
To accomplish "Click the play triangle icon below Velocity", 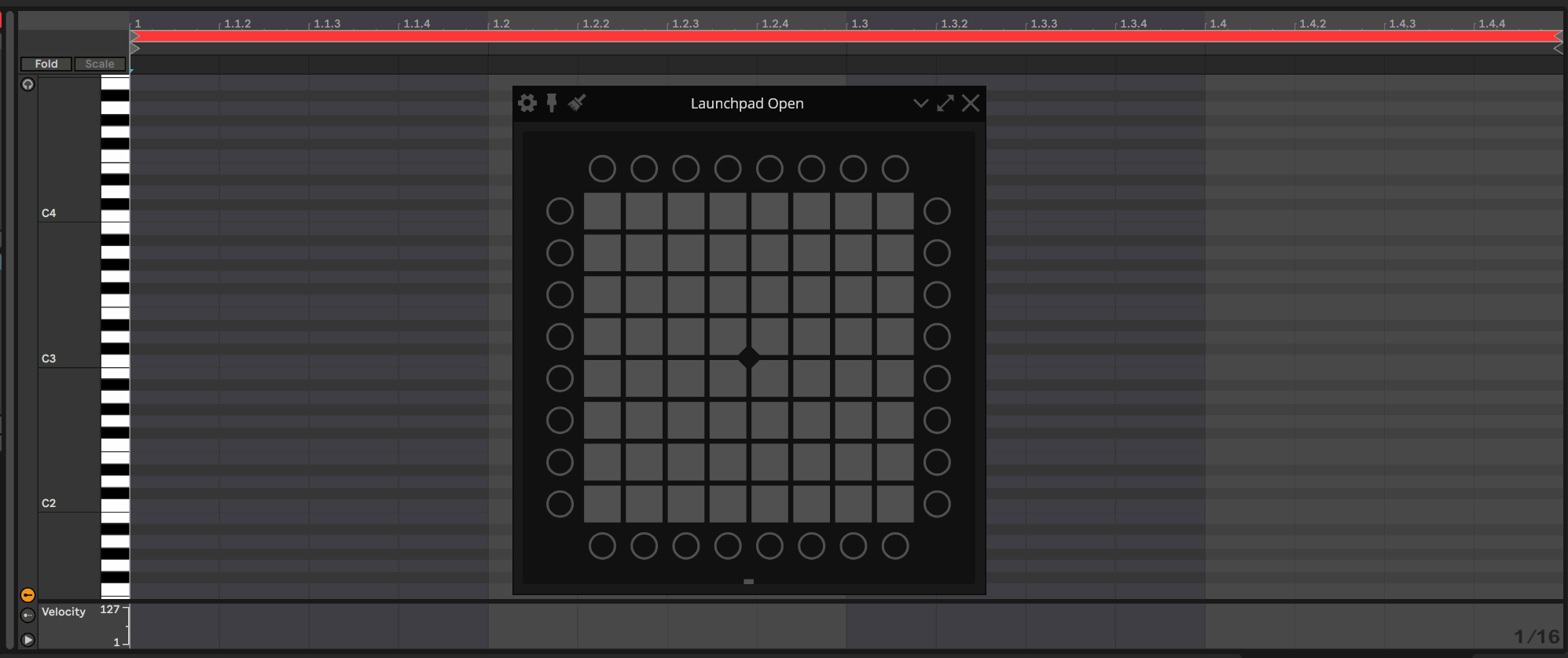I will click(x=28, y=640).
